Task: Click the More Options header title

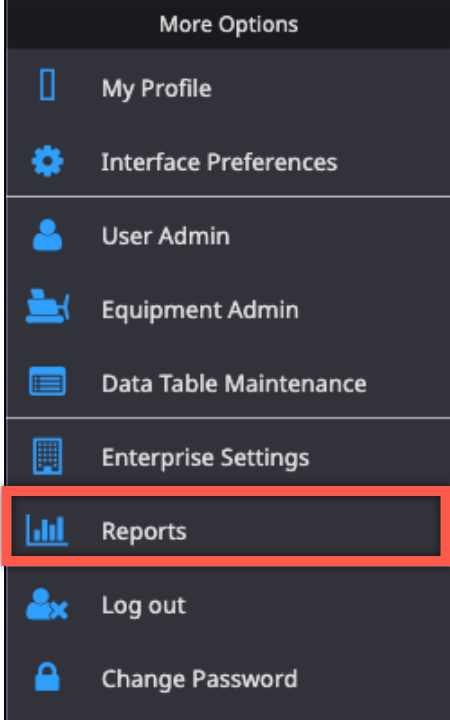Action: coord(229,24)
